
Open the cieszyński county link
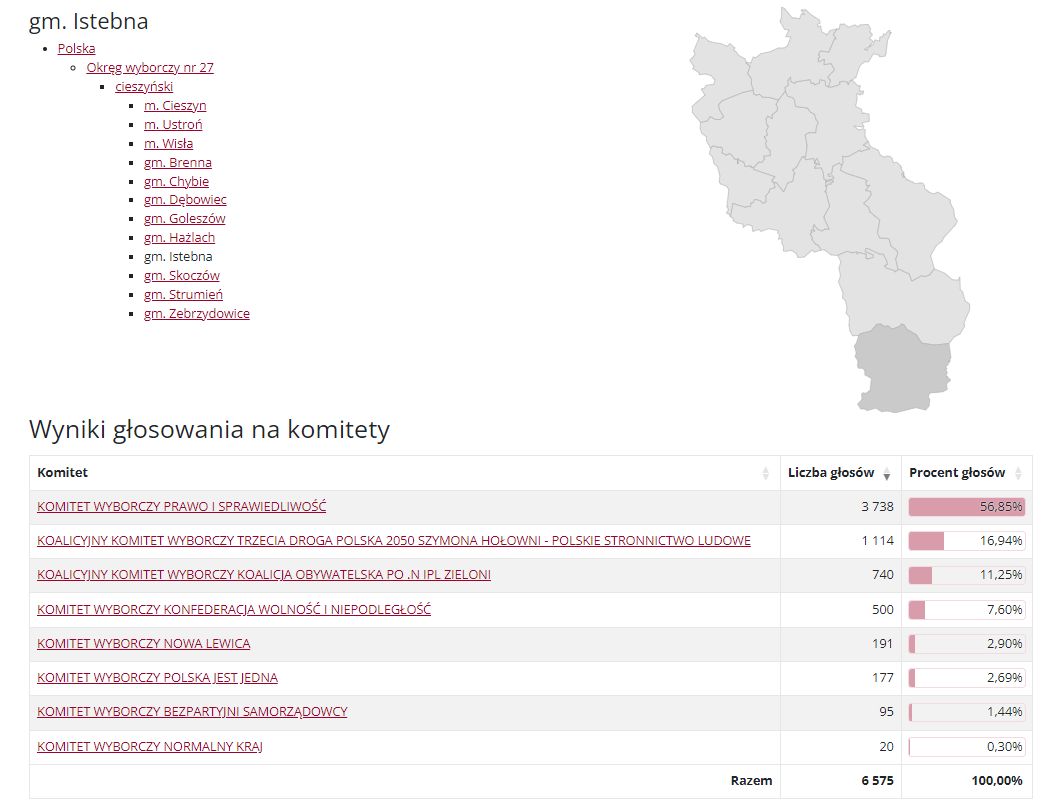[144, 86]
